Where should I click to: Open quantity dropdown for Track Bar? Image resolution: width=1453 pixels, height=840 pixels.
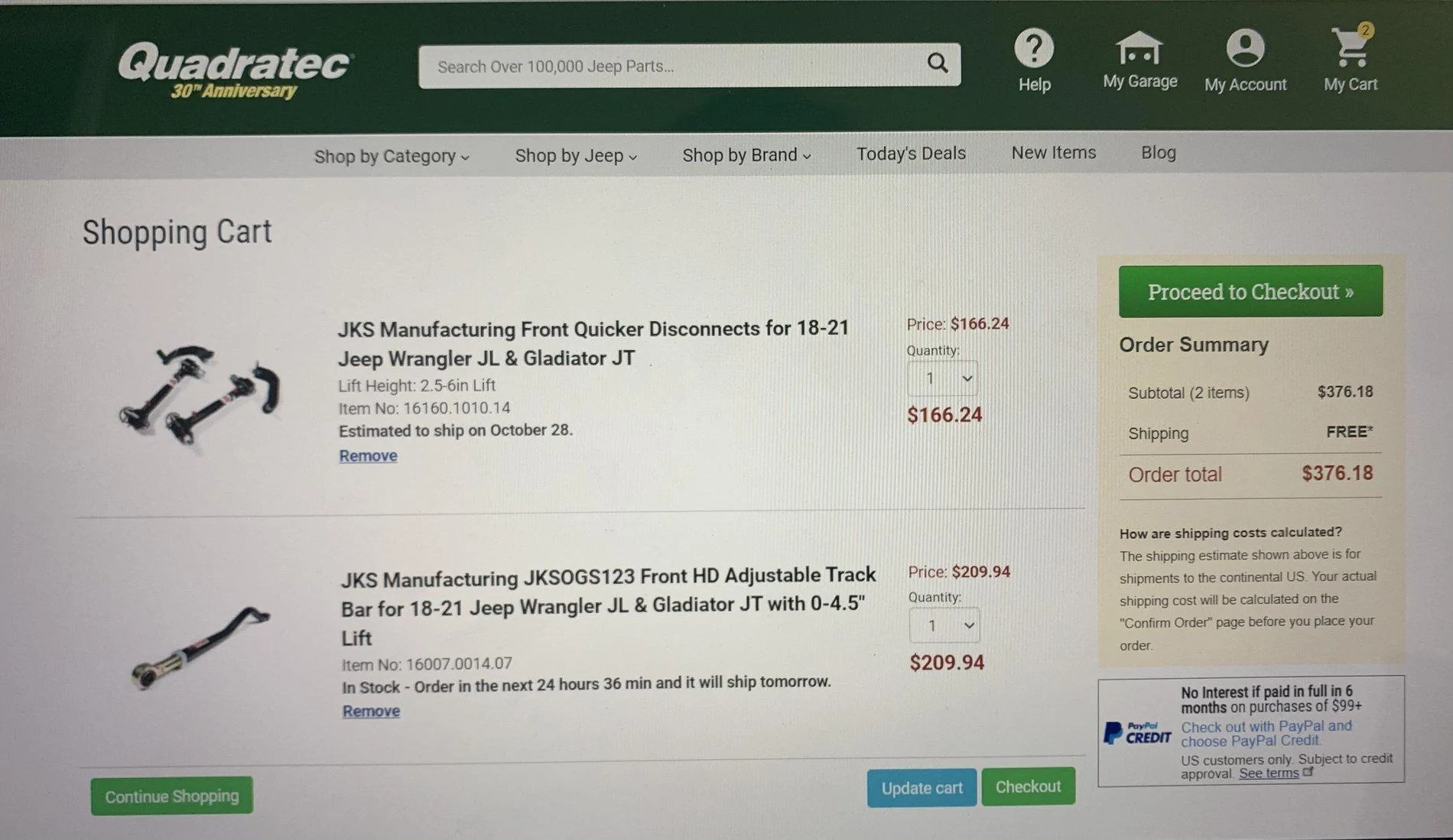pyautogui.click(x=944, y=625)
